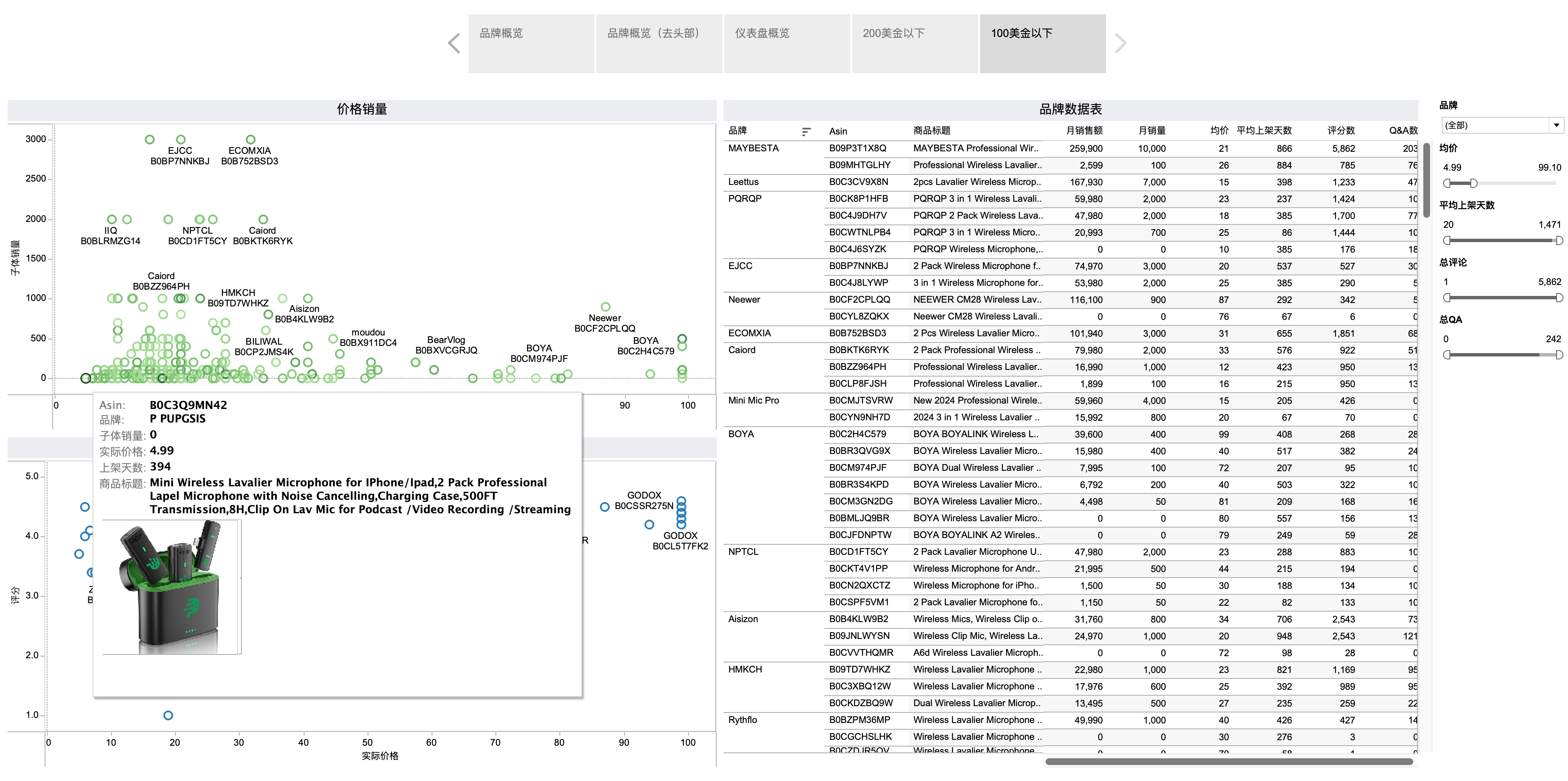This screenshot has width=1568, height=781.
Task: Click the Q&A数 column header
Action: point(1404,132)
